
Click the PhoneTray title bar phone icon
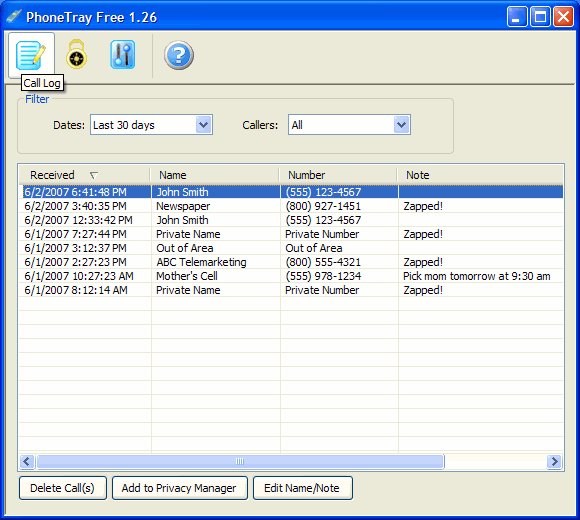(14, 17)
